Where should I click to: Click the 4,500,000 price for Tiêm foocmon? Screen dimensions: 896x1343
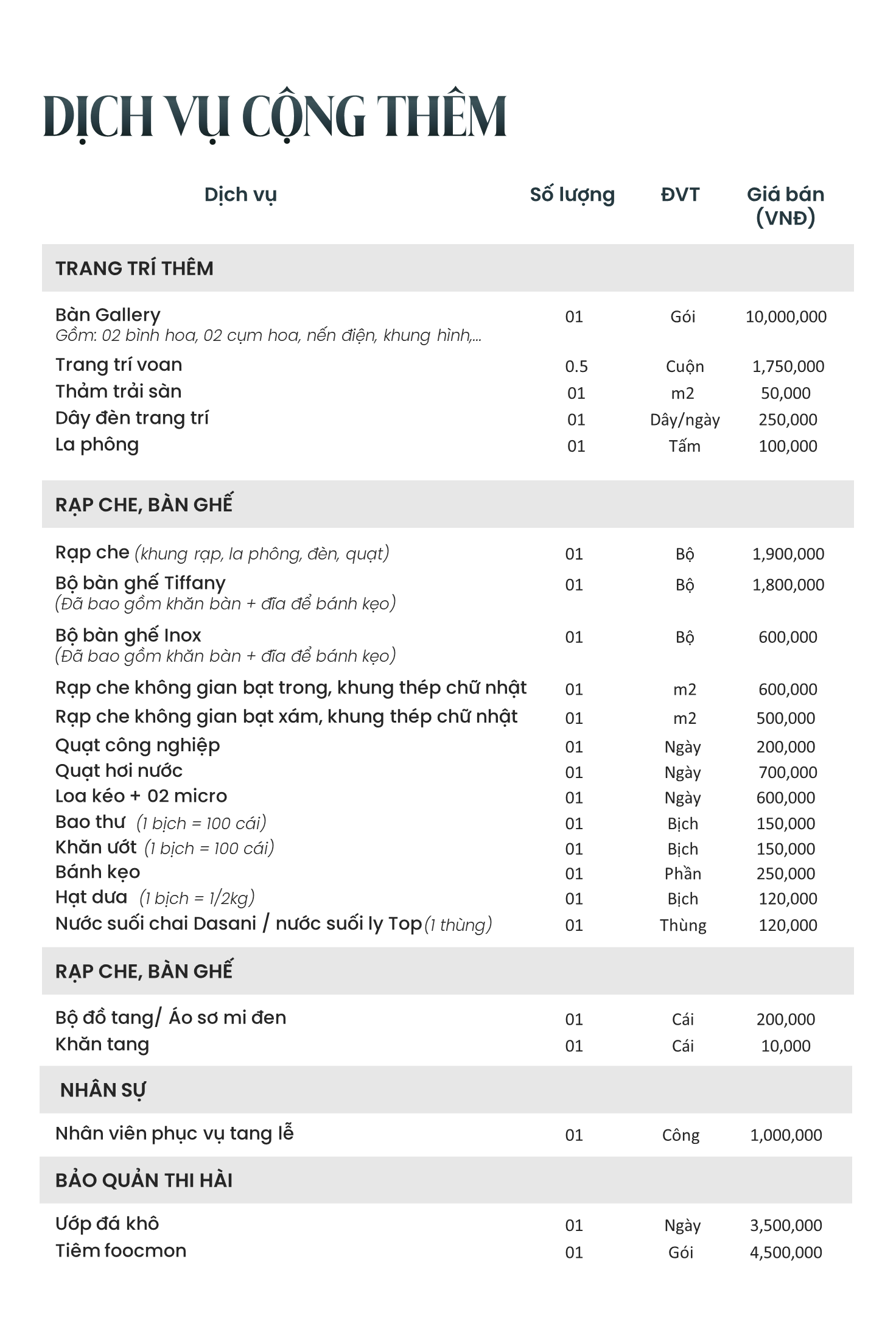click(x=786, y=1252)
